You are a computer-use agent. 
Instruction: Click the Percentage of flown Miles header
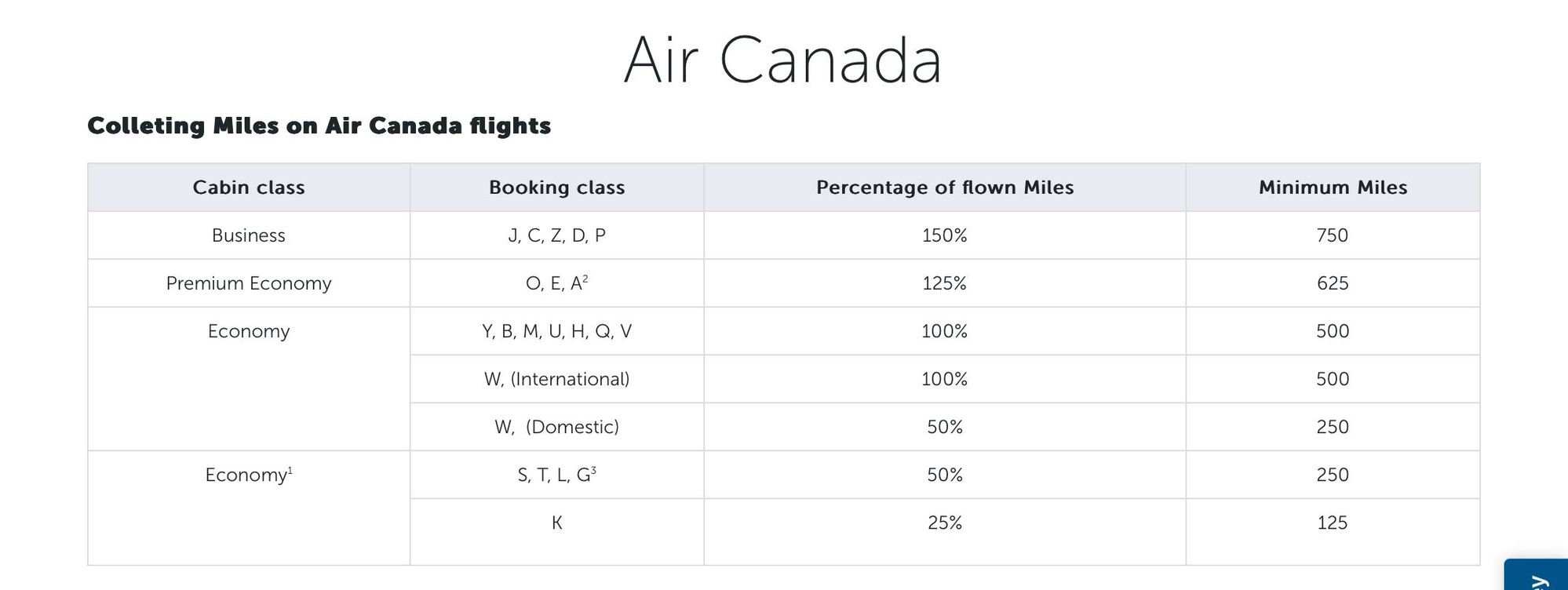[944, 188]
